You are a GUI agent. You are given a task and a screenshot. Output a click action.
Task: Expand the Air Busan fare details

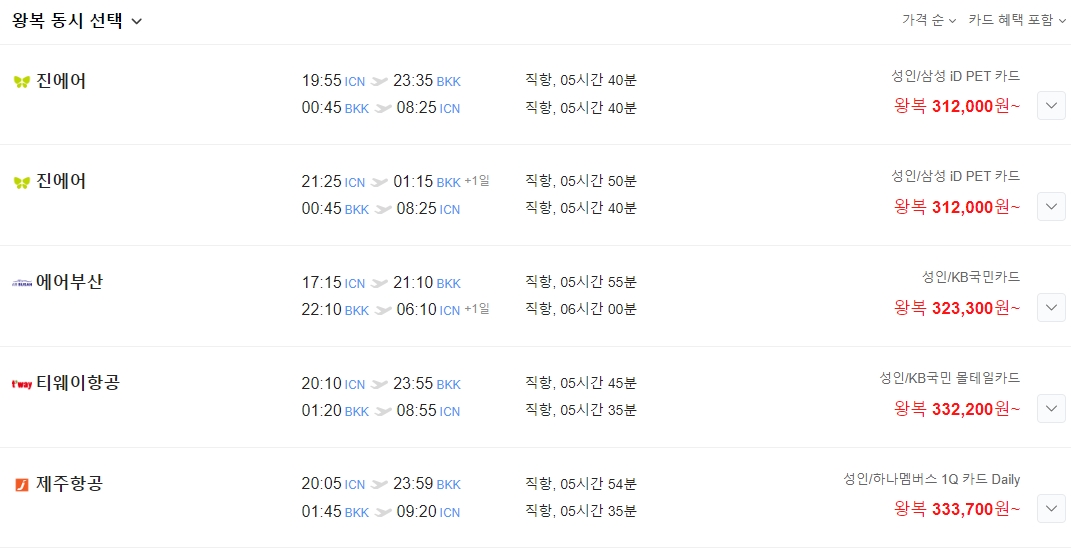(x=1051, y=307)
